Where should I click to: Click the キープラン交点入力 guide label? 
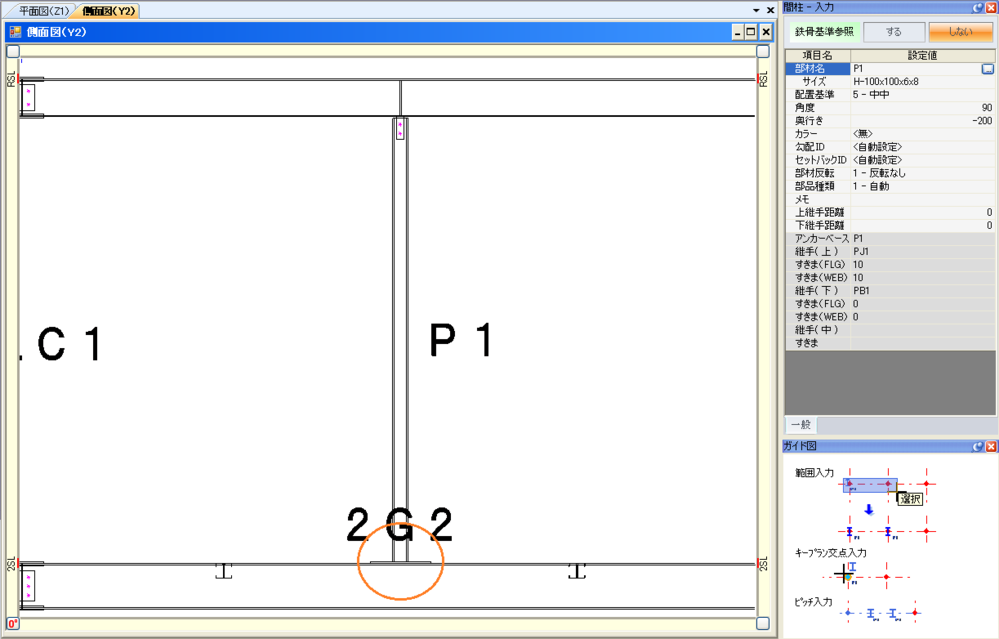click(x=831, y=553)
